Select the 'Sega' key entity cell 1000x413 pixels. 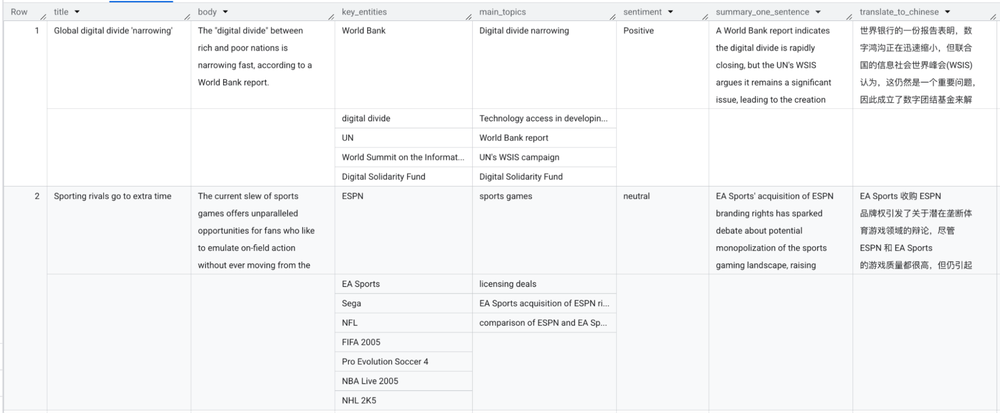click(x=352, y=303)
